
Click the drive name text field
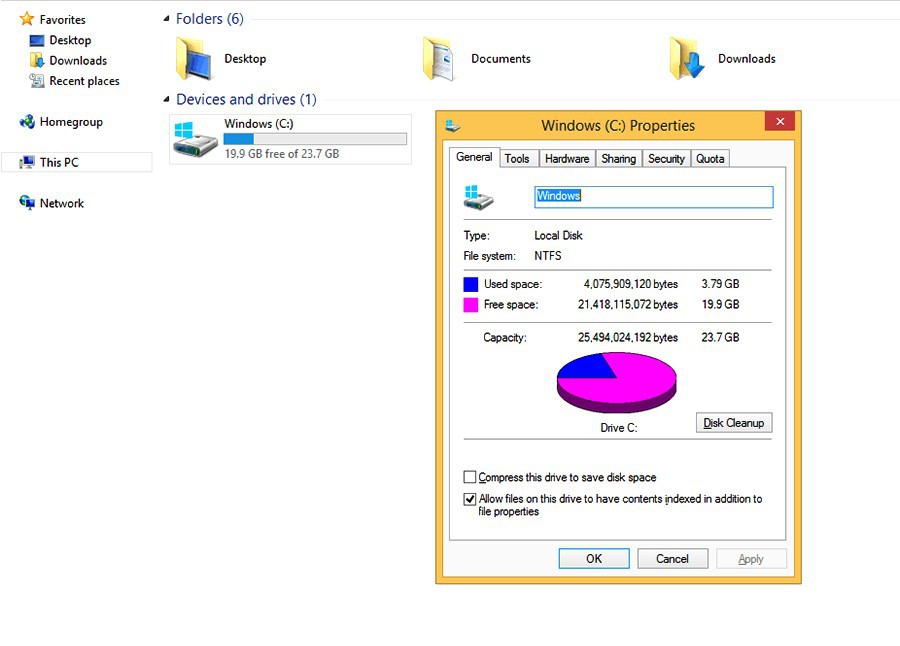pos(653,196)
